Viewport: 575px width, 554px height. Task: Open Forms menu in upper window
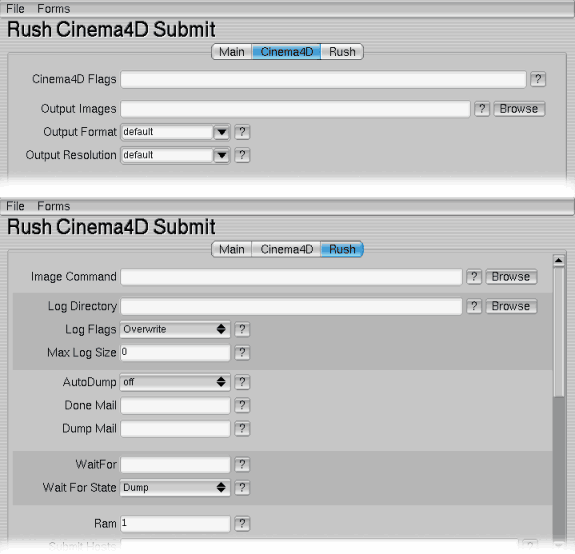coord(54,8)
